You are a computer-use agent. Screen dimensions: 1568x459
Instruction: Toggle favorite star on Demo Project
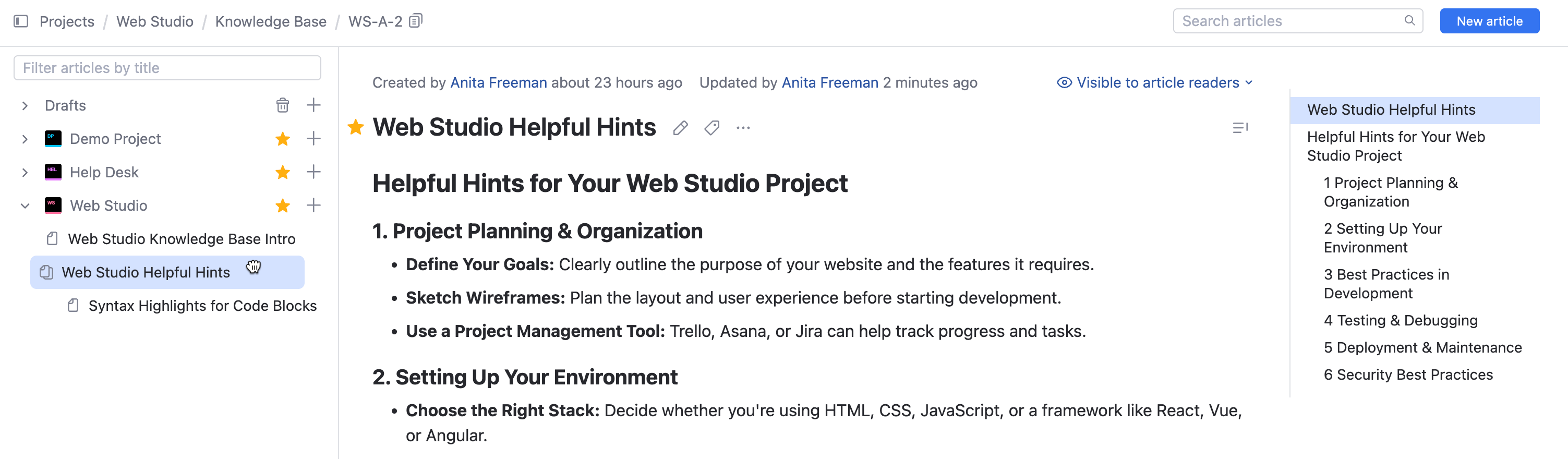(x=282, y=139)
